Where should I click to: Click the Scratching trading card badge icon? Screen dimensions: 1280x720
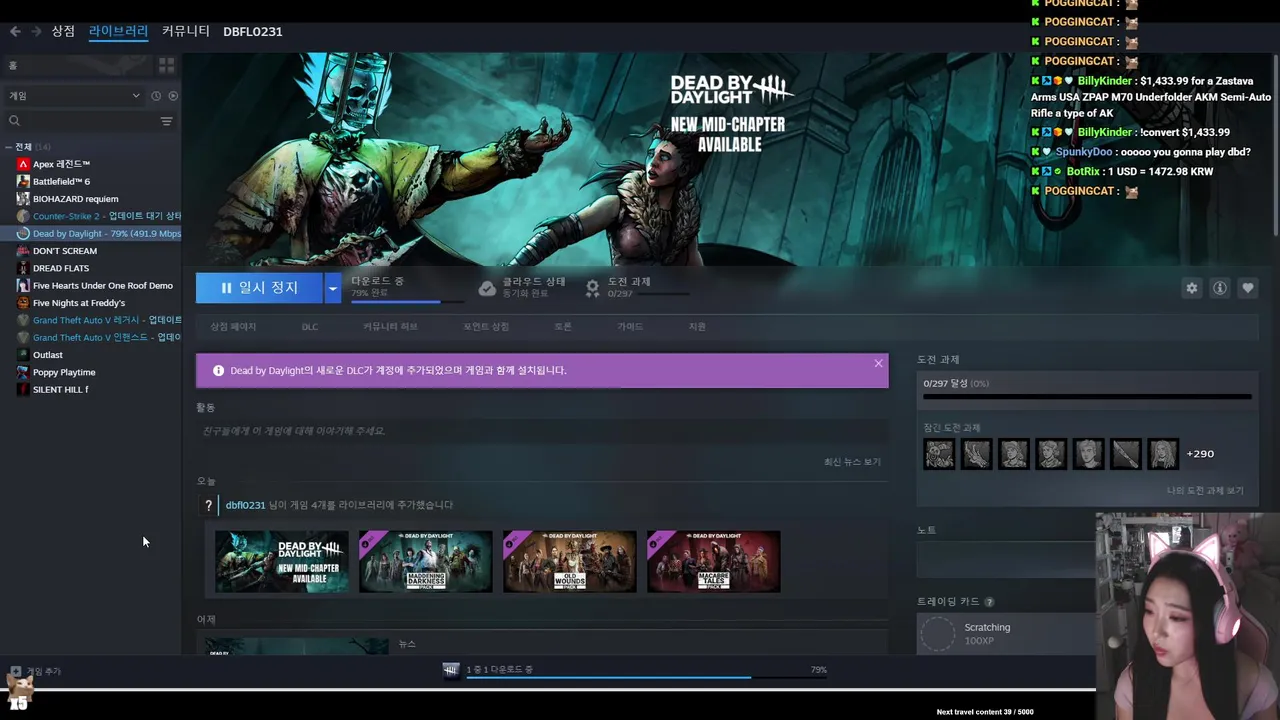click(x=938, y=634)
